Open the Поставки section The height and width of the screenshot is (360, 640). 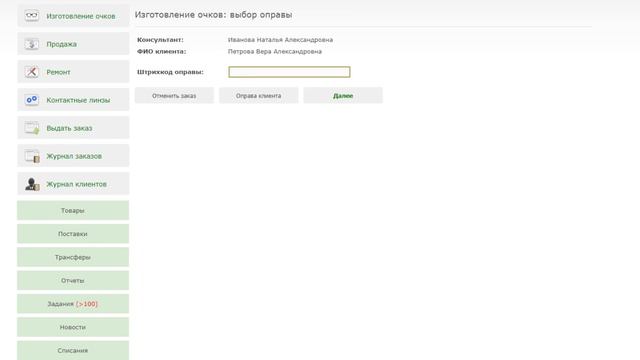point(73,233)
